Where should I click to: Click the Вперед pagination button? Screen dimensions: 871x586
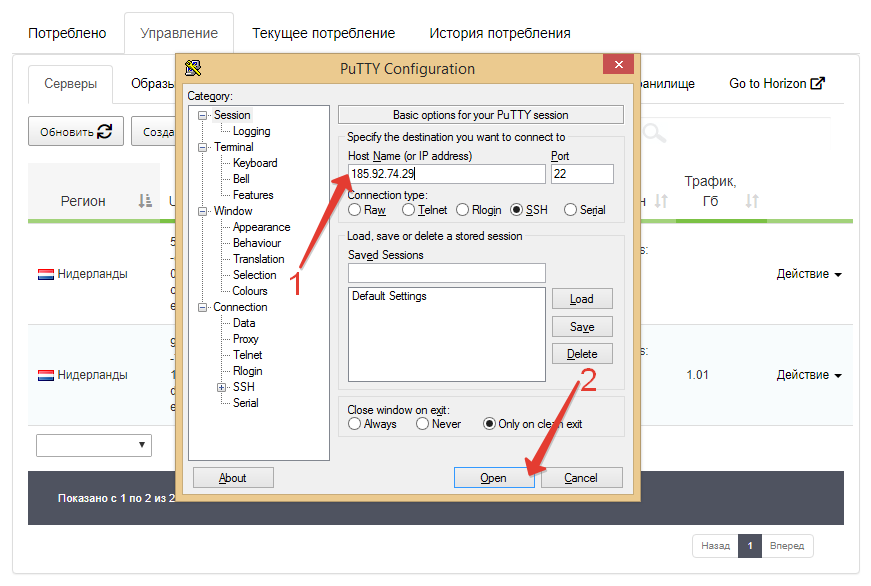click(x=787, y=546)
